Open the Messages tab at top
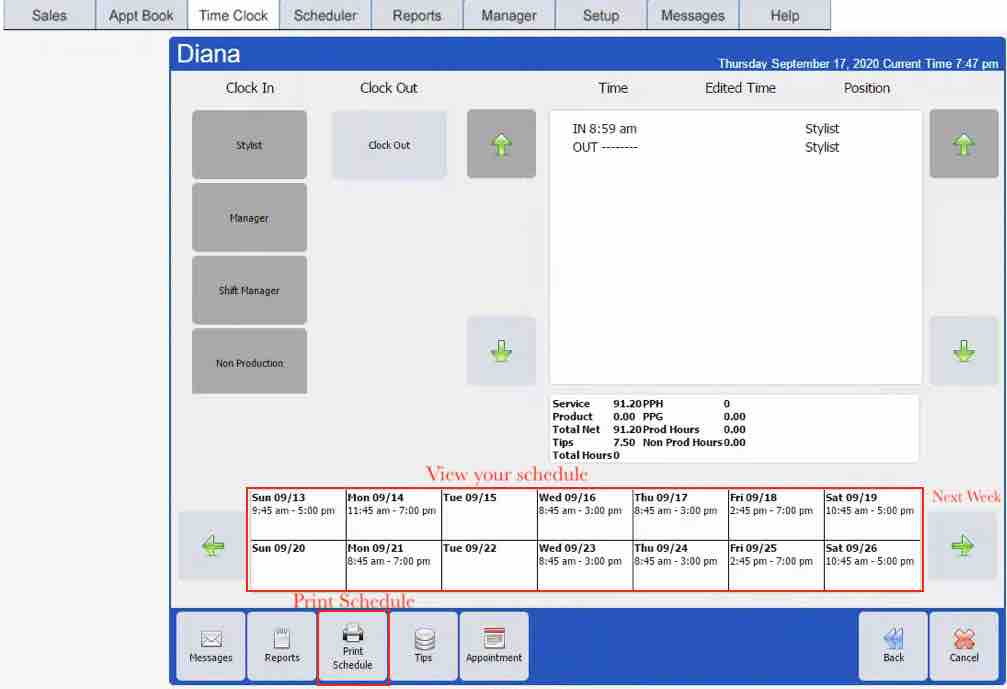Screen dimensions: 1007x689 [693, 15]
